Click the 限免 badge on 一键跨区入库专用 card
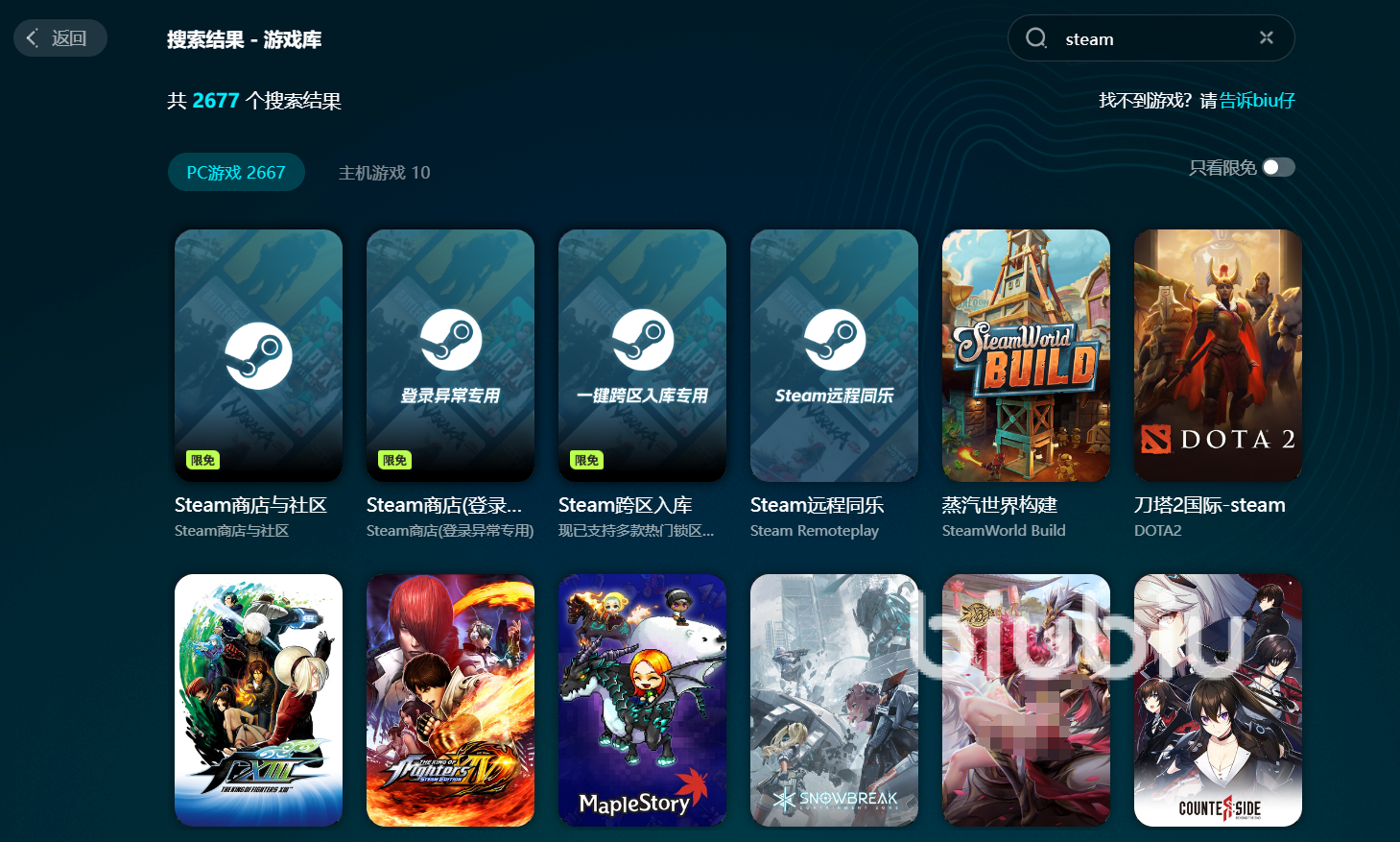The height and width of the screenshot is (842, 1400). 587,461
